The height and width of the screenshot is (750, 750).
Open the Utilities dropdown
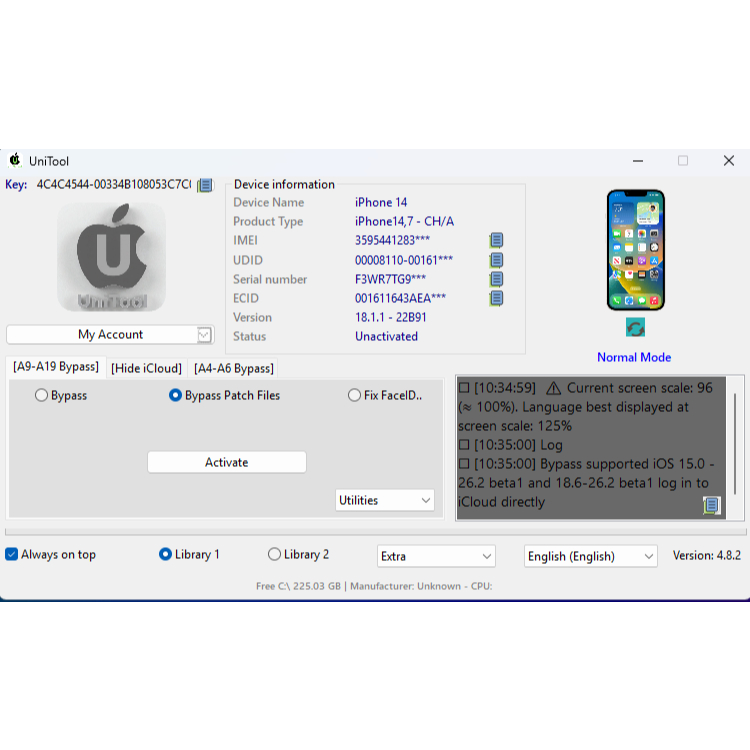tap(385, 500)
